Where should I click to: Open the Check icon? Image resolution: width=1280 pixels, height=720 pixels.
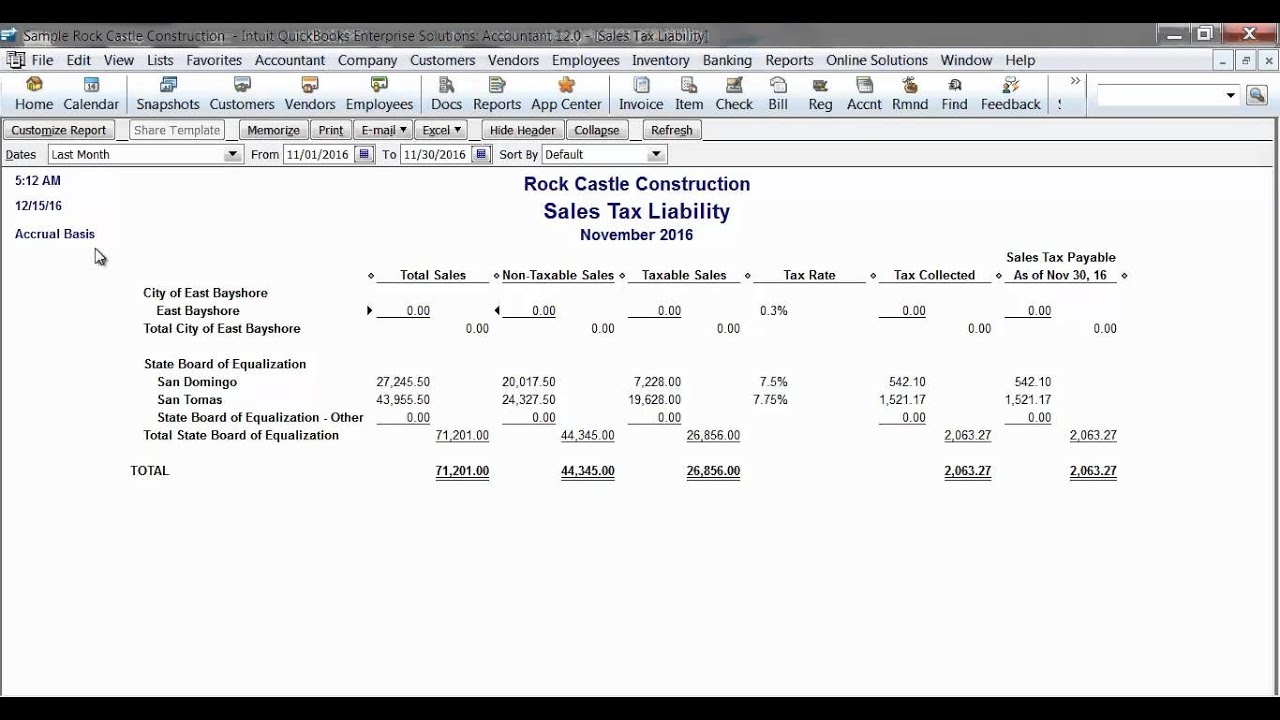[734, 94]
